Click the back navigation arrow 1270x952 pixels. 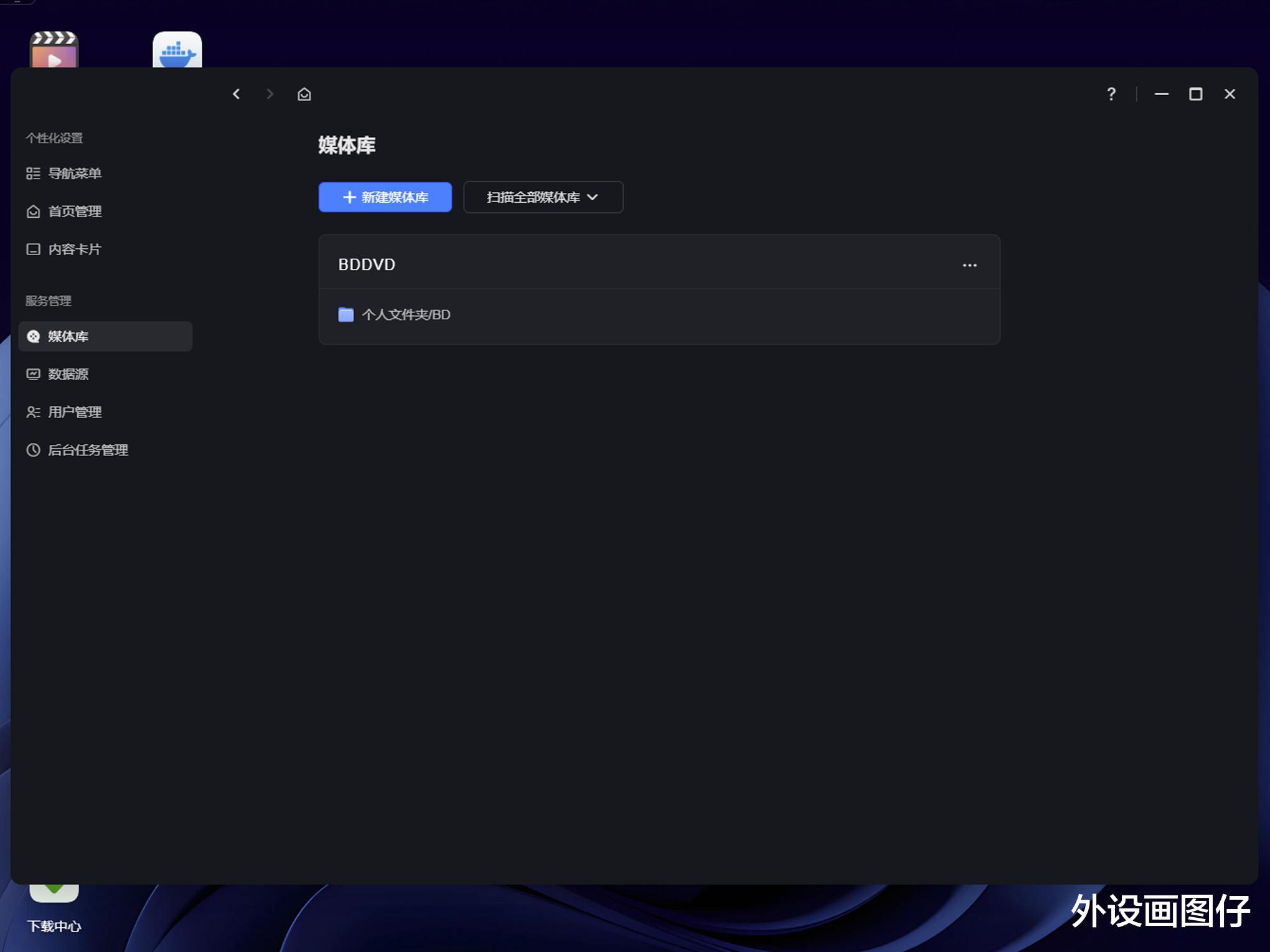236,94
